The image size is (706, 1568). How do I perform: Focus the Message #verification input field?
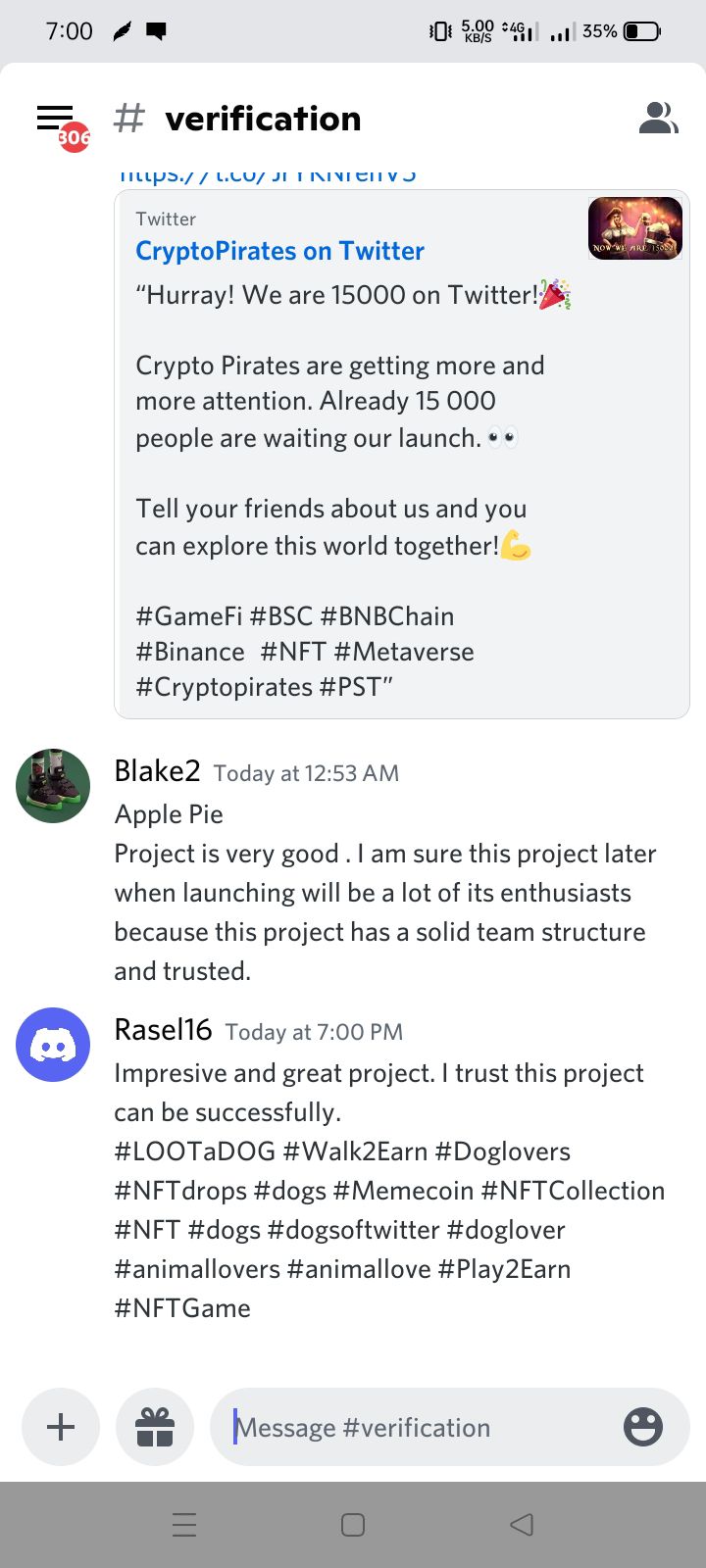417,1427
